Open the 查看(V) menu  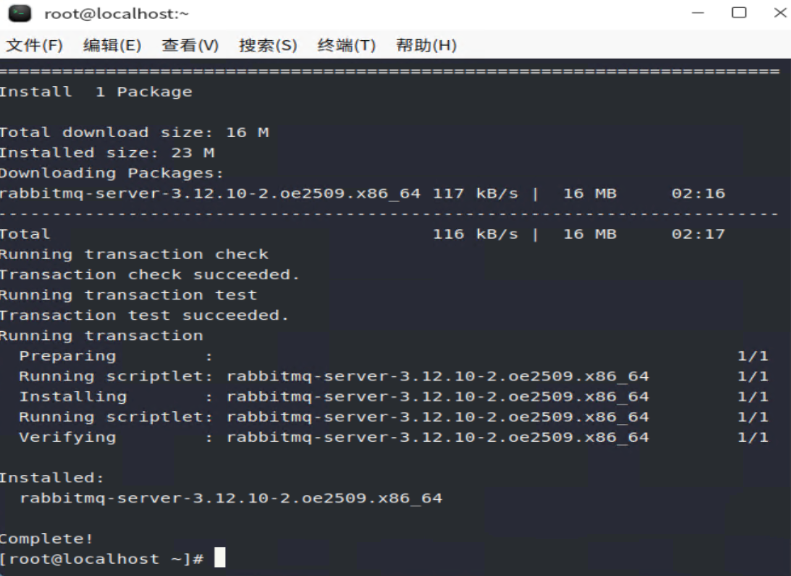pos(190,45)
